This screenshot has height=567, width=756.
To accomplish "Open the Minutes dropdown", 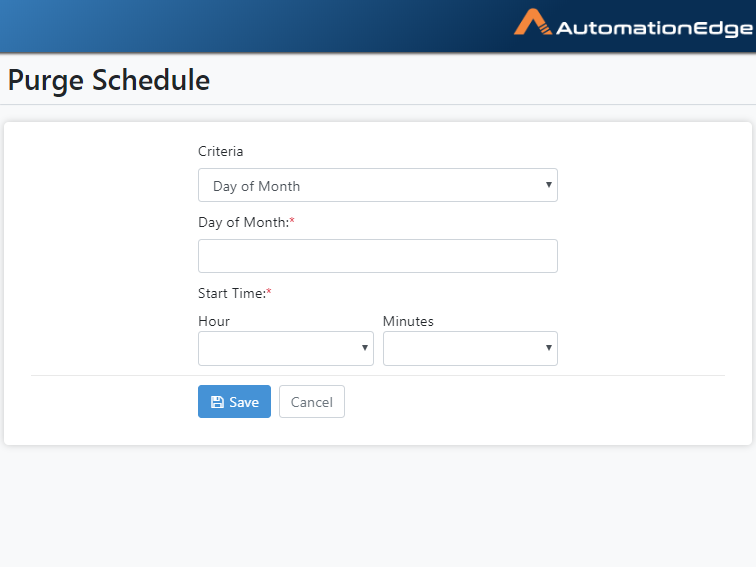I will (470, 348).
